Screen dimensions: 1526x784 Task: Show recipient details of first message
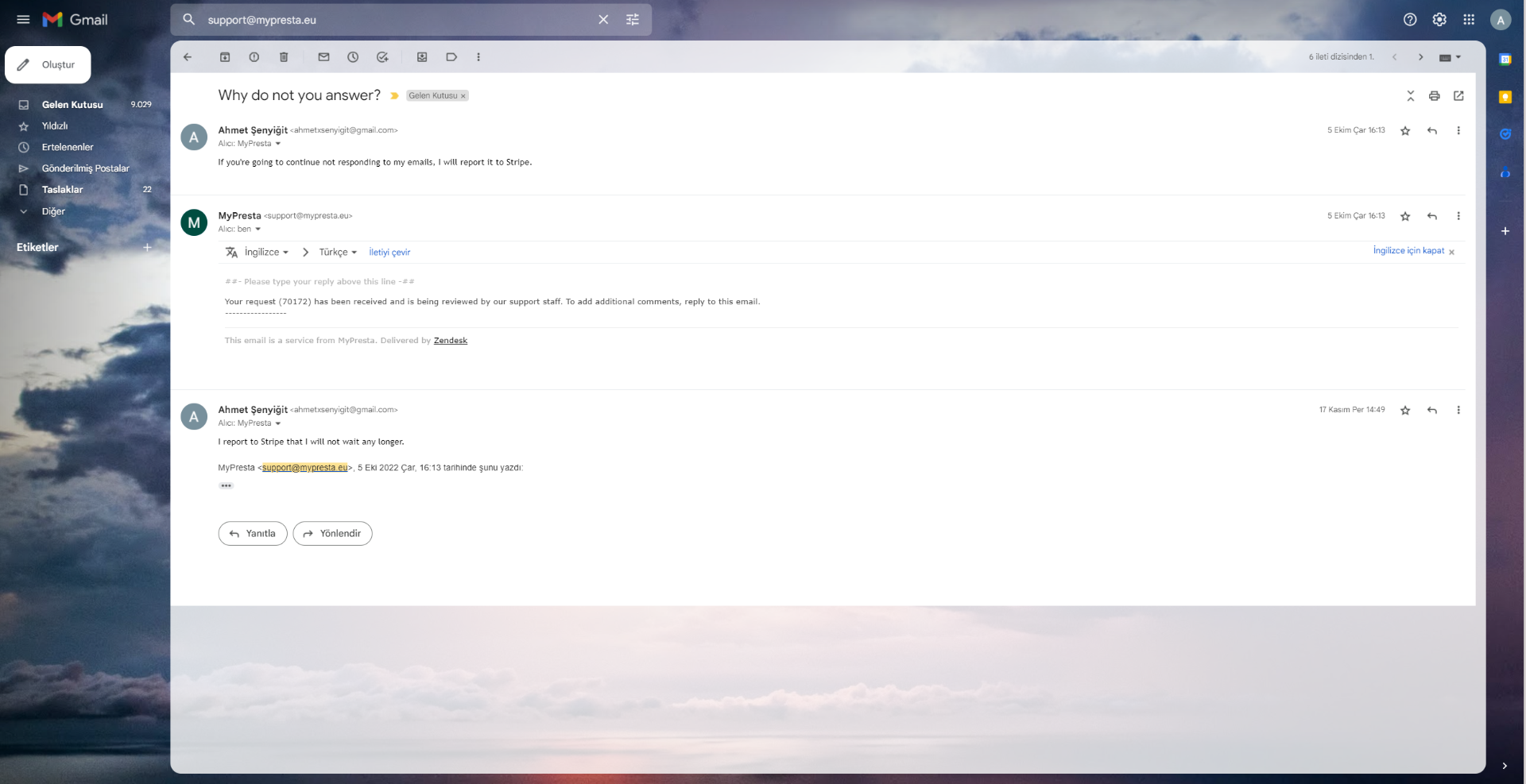(278, 144)
